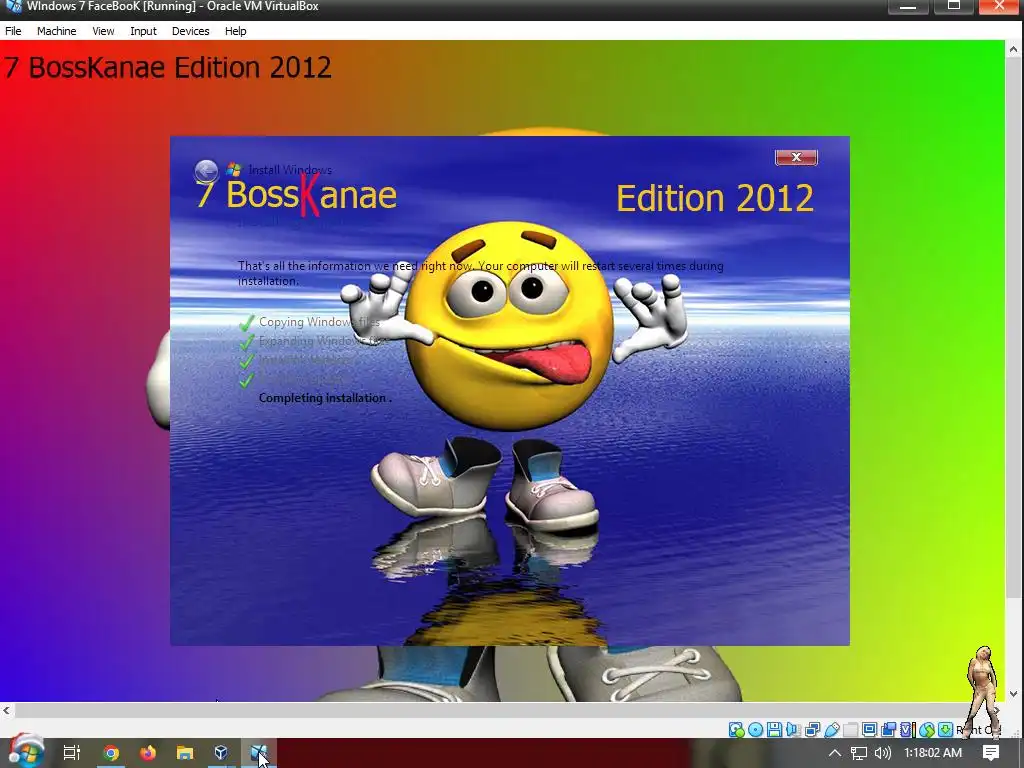Open File Explorer from the taskbar

pyautogui.click(x=185, y=753)
